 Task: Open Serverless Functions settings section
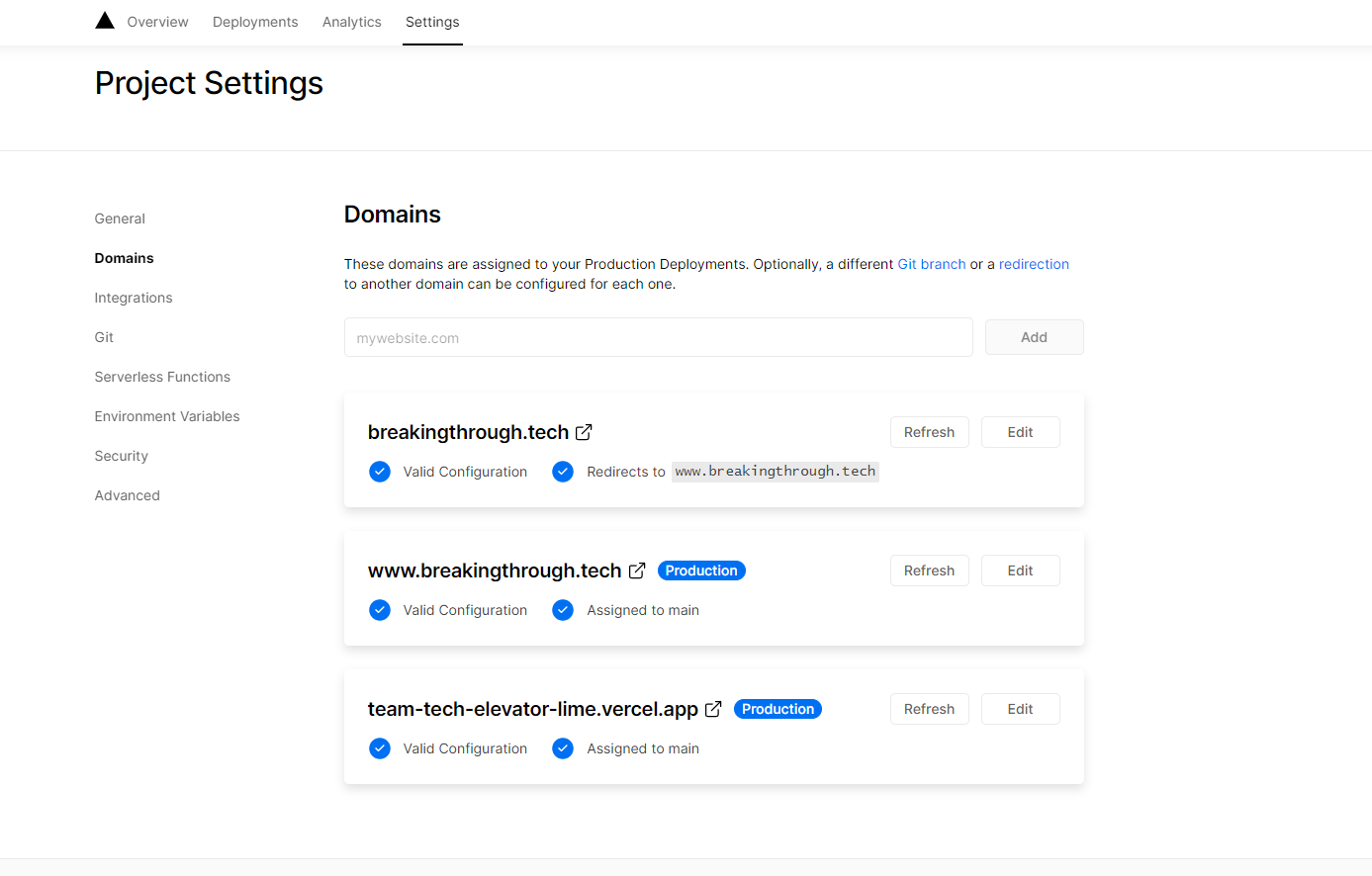click(x=162, y=377)
